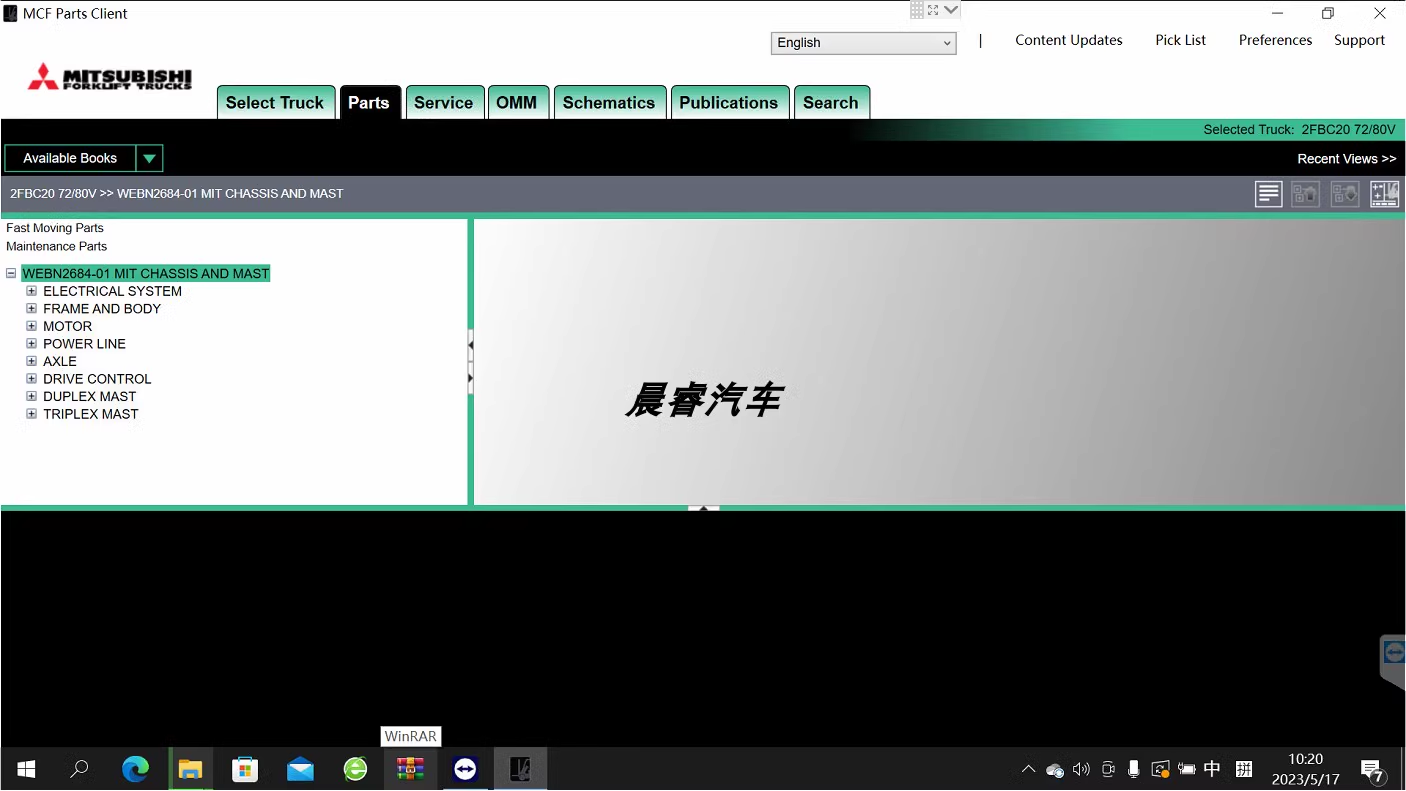Click the tree move-up arrow icon
The image size is (1406, 791).
(x=1306, y=194)
